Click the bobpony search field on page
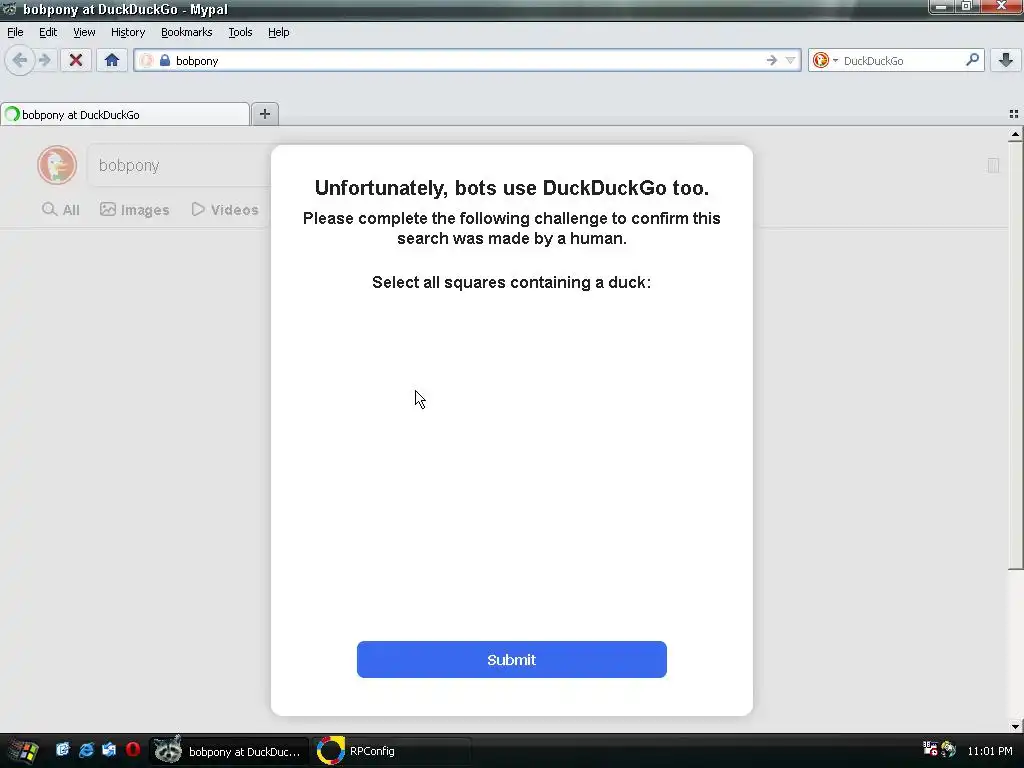This screenshot has height=768, width=1024. pyautogui.click(x=180, y=165)
